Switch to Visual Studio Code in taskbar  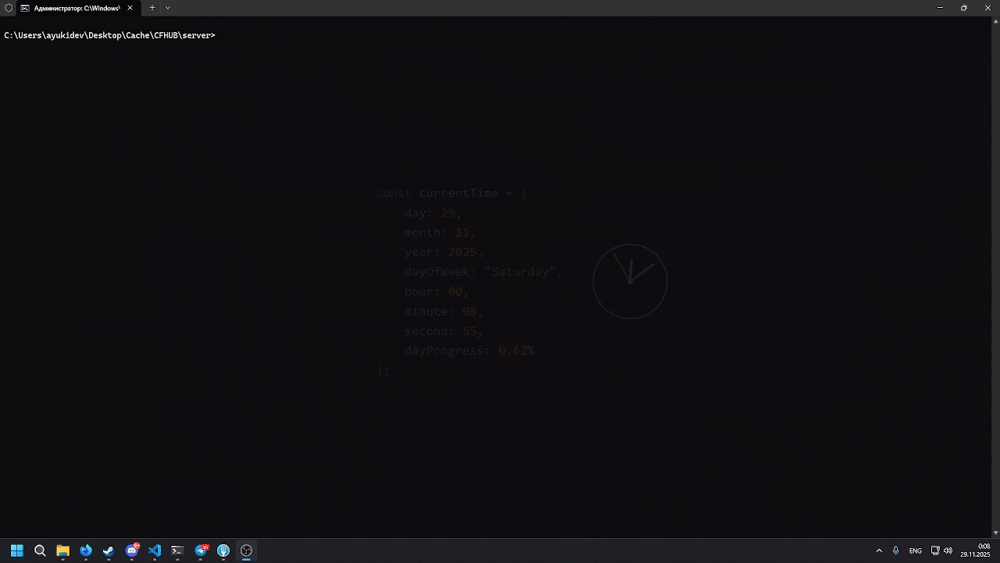point(154,550)
